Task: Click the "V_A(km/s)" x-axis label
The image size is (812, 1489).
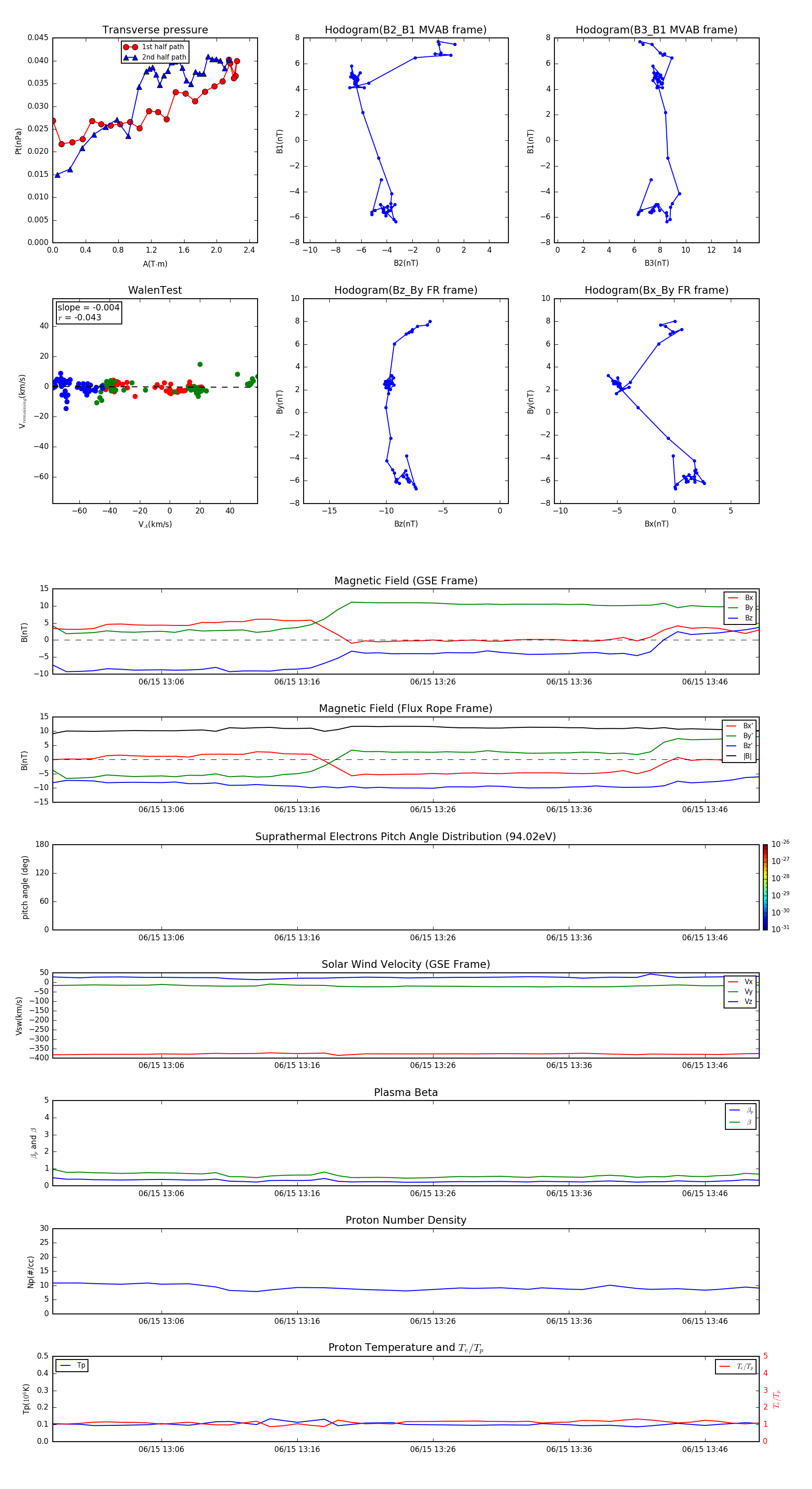Action: (155, 525)
